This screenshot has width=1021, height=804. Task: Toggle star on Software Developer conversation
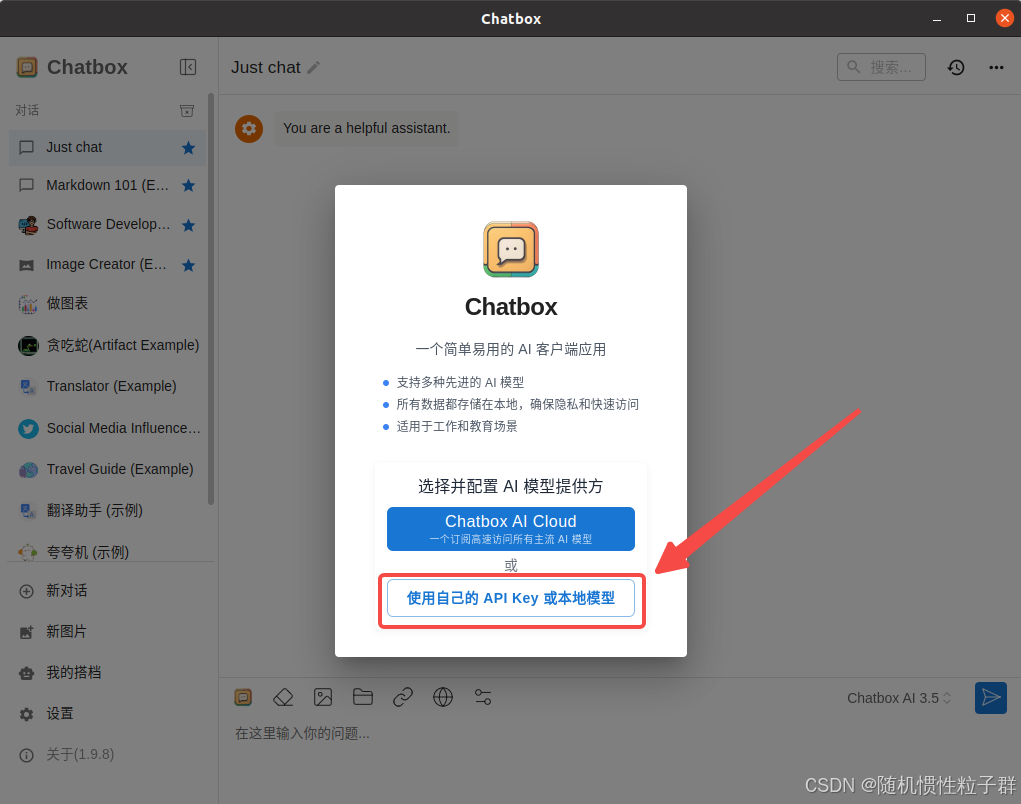[188, 225]
